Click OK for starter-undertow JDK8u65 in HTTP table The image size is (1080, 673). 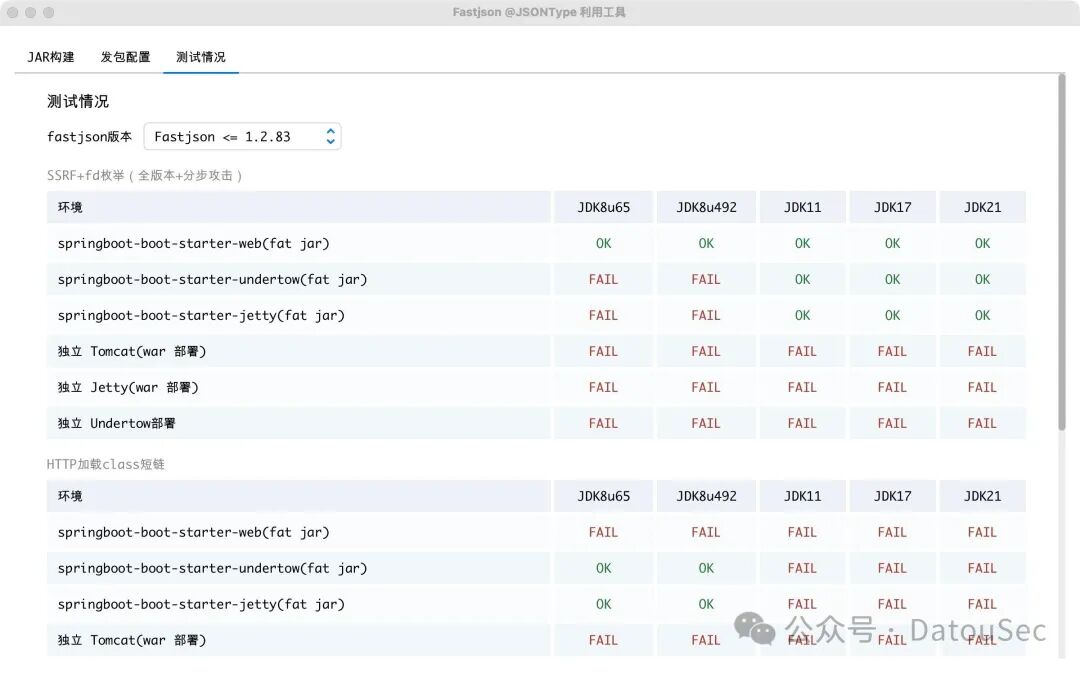[603, 568]
